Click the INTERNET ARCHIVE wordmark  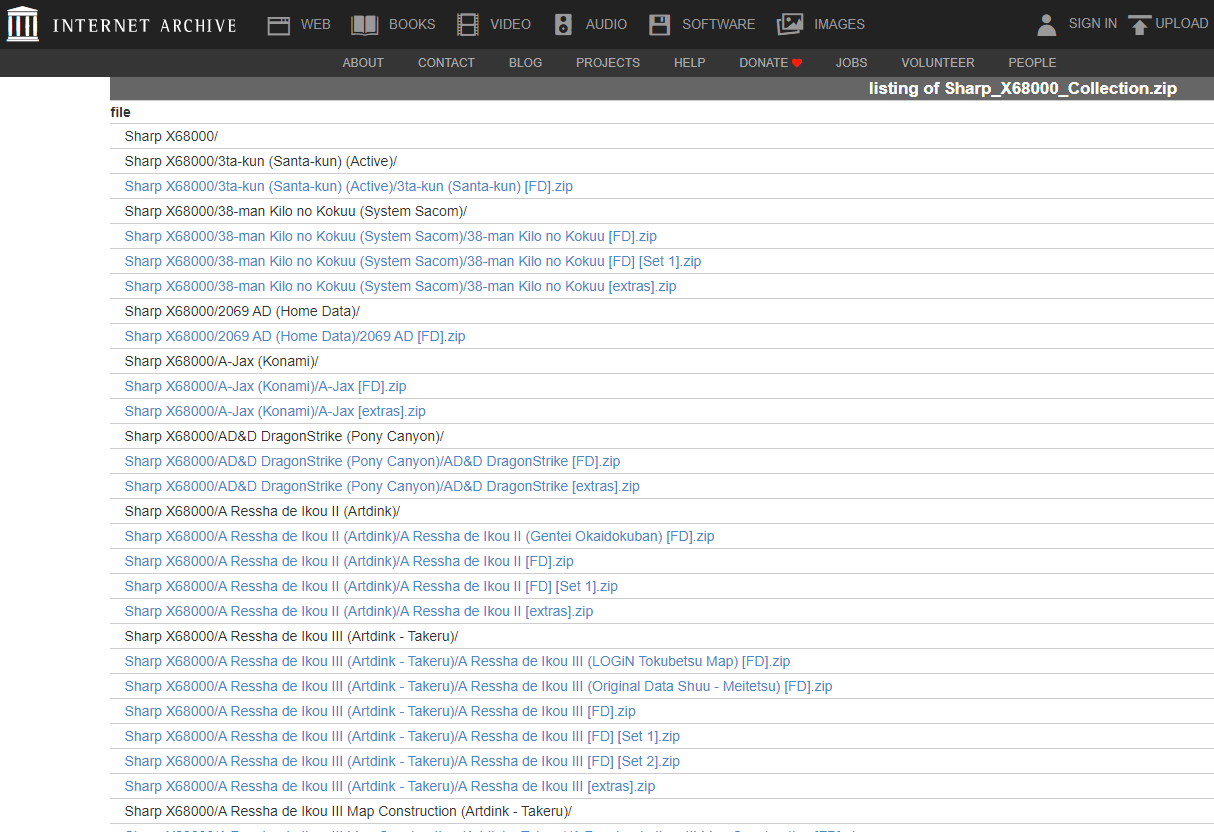pos(144,25)
